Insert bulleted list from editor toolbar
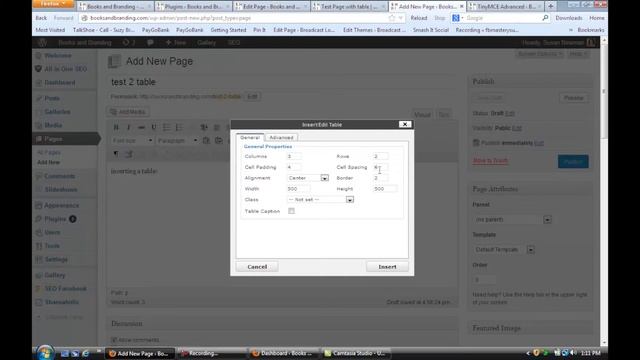640x360 pixels. [167, 127]
